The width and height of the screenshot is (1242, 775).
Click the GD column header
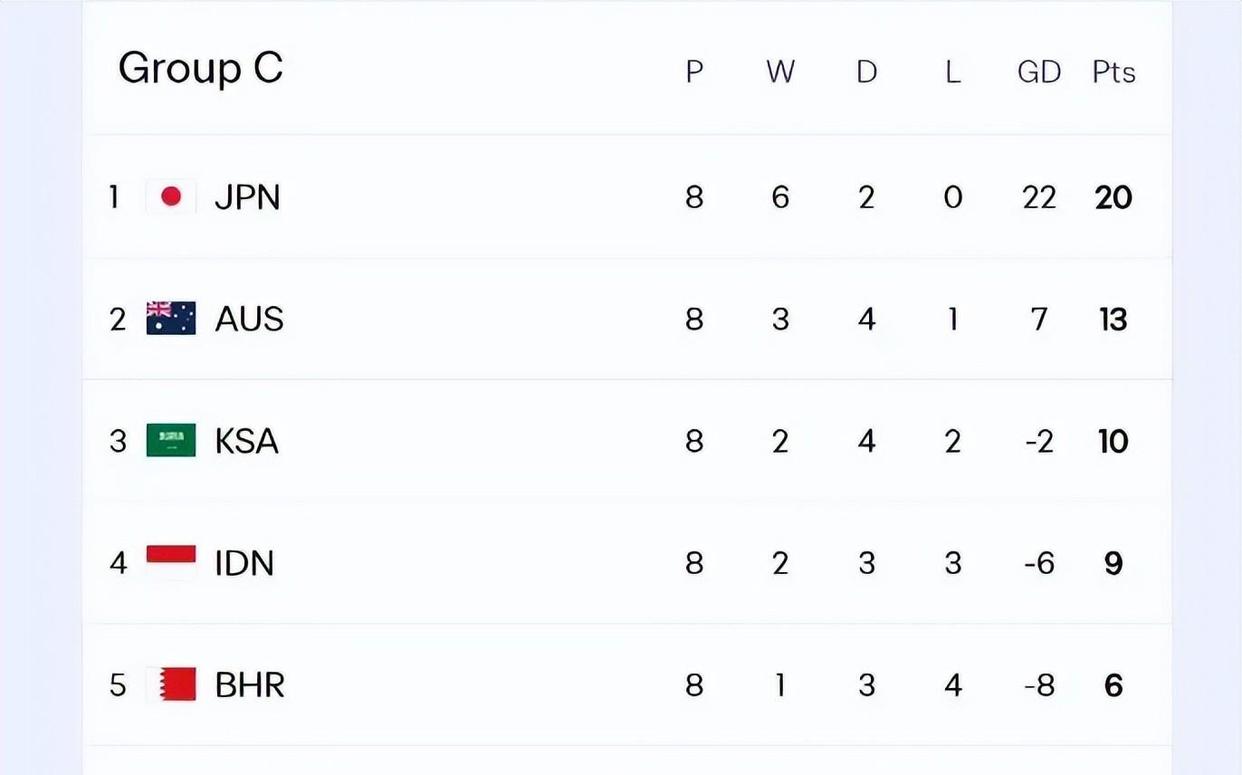[1039, 72]
